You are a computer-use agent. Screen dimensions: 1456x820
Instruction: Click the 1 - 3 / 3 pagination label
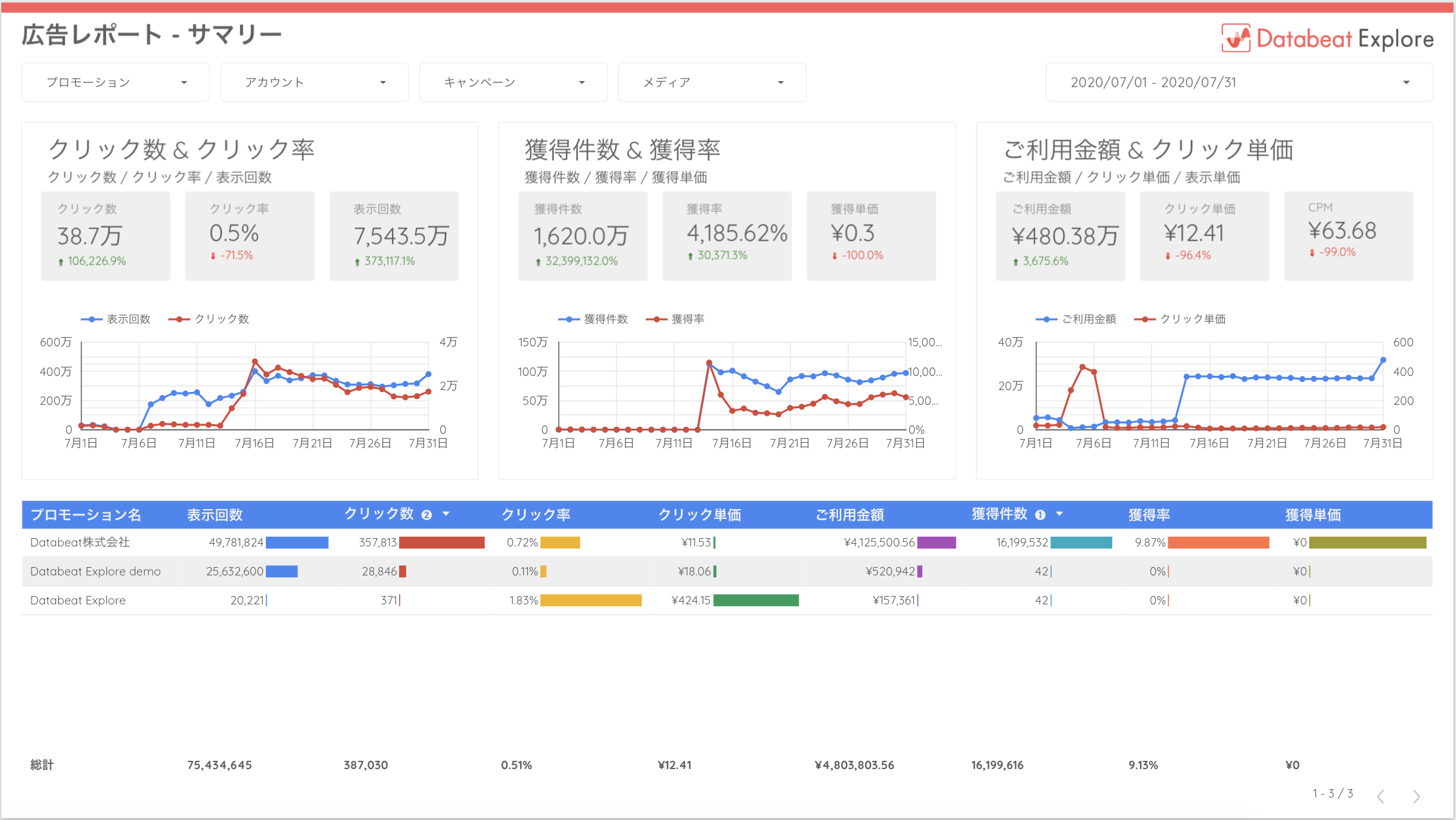point(1332,794)
